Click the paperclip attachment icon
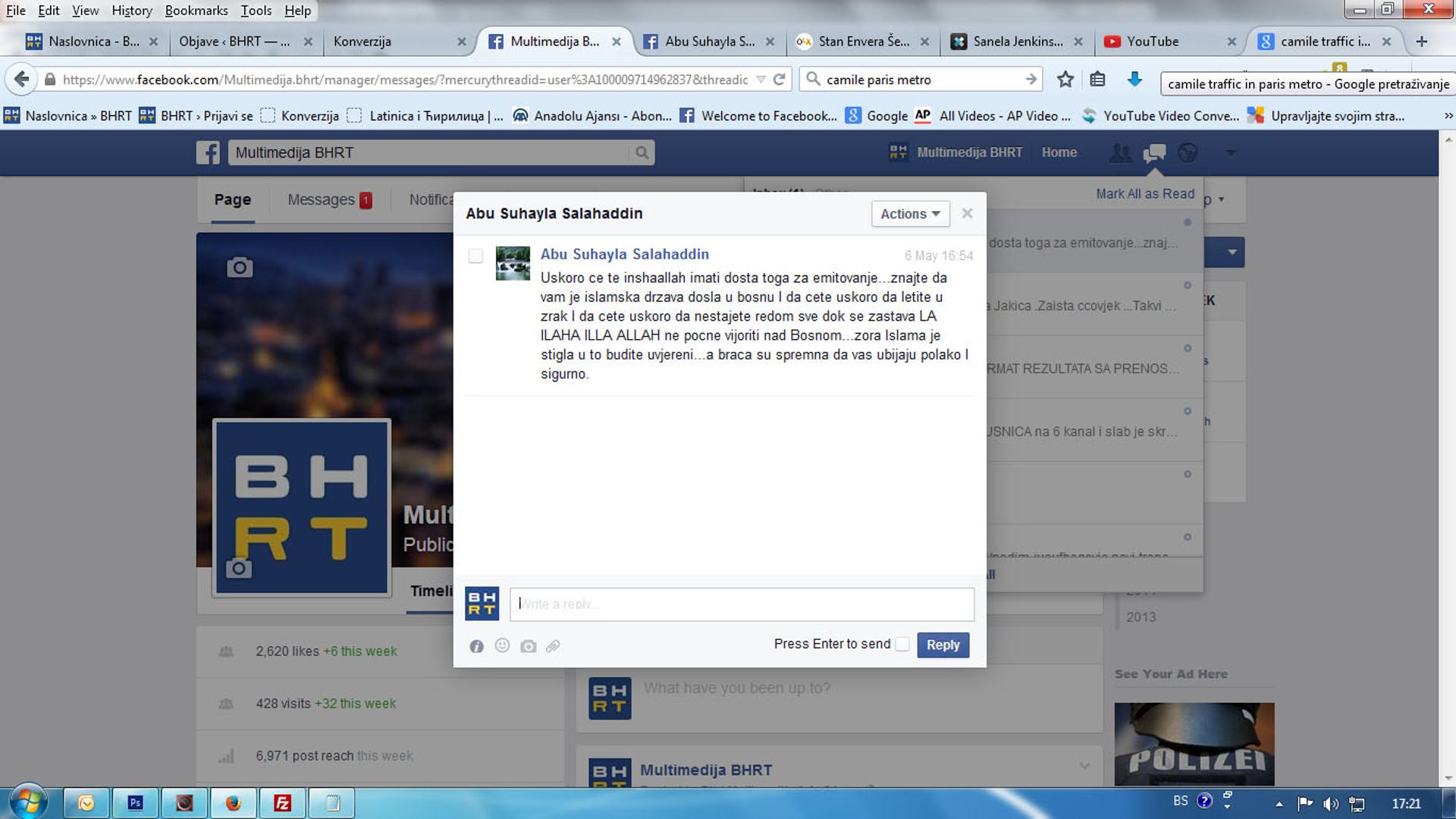 click(x=553, y=646)
